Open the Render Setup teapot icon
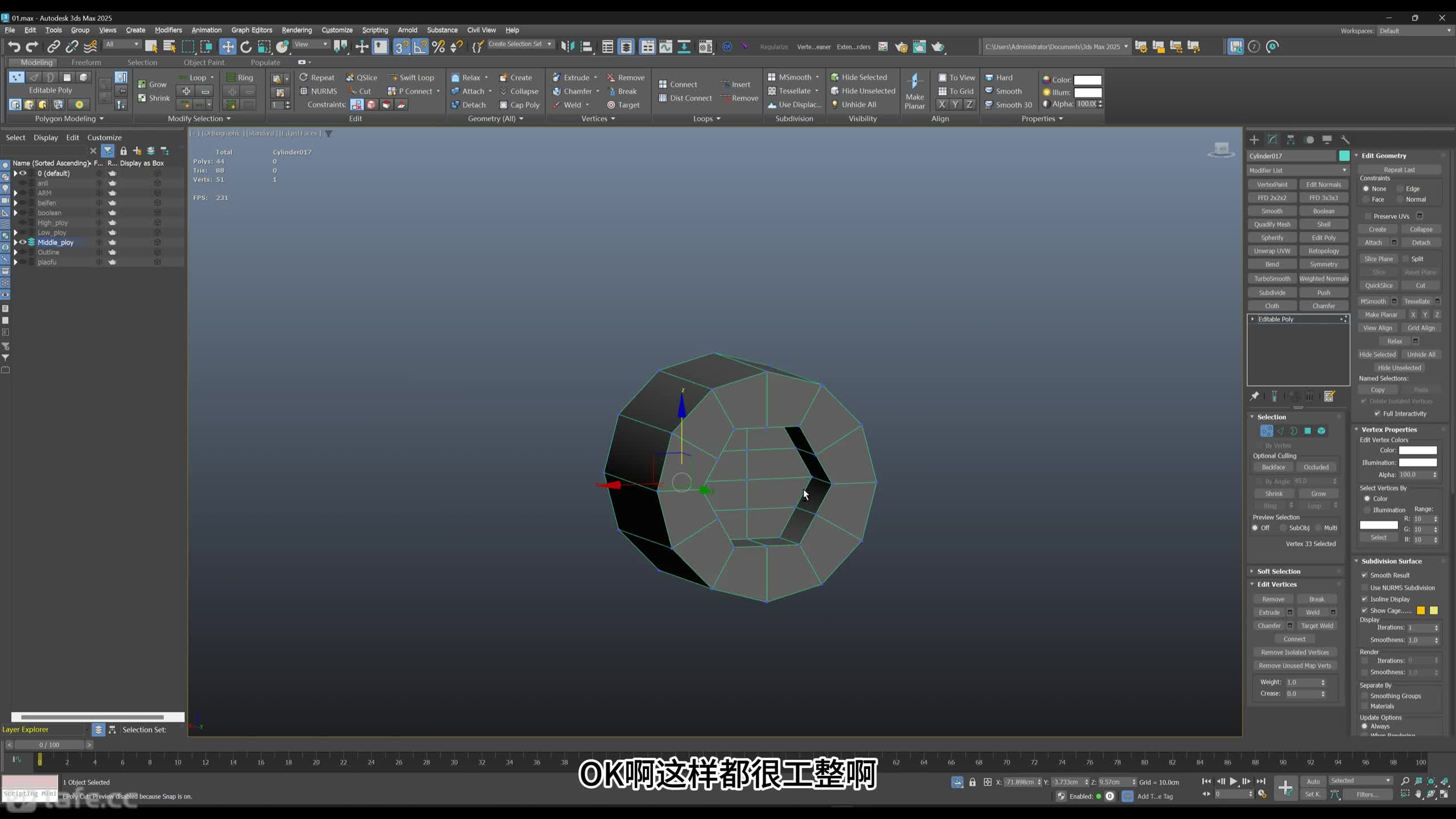Image resolution: width=1456 pixels, height=819 pixels. point(901,47)
